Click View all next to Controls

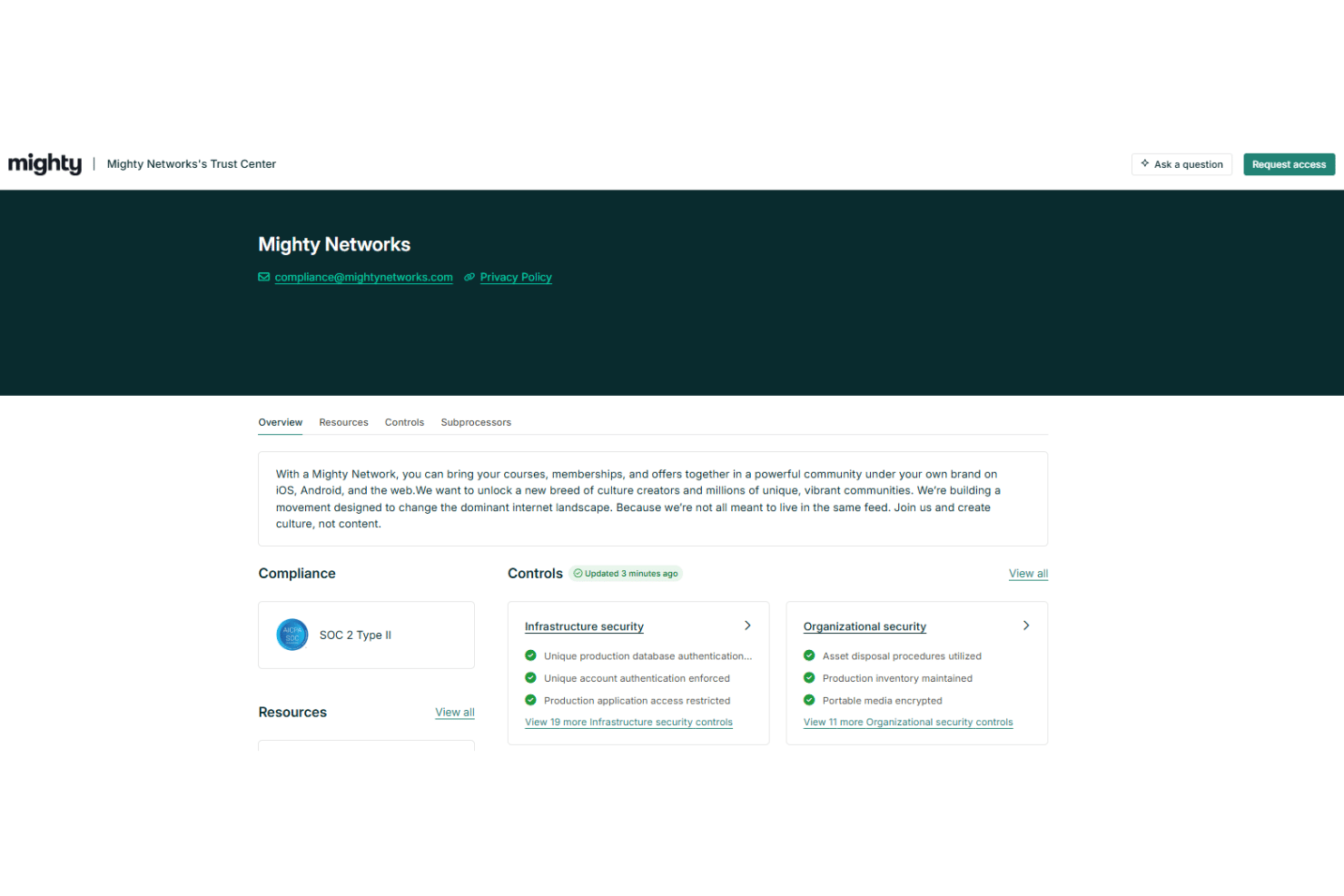click(x=1028, y=574)
